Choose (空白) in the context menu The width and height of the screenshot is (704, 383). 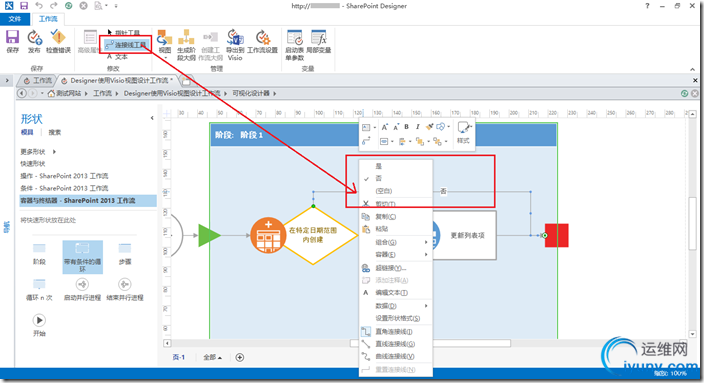(396, 191)
